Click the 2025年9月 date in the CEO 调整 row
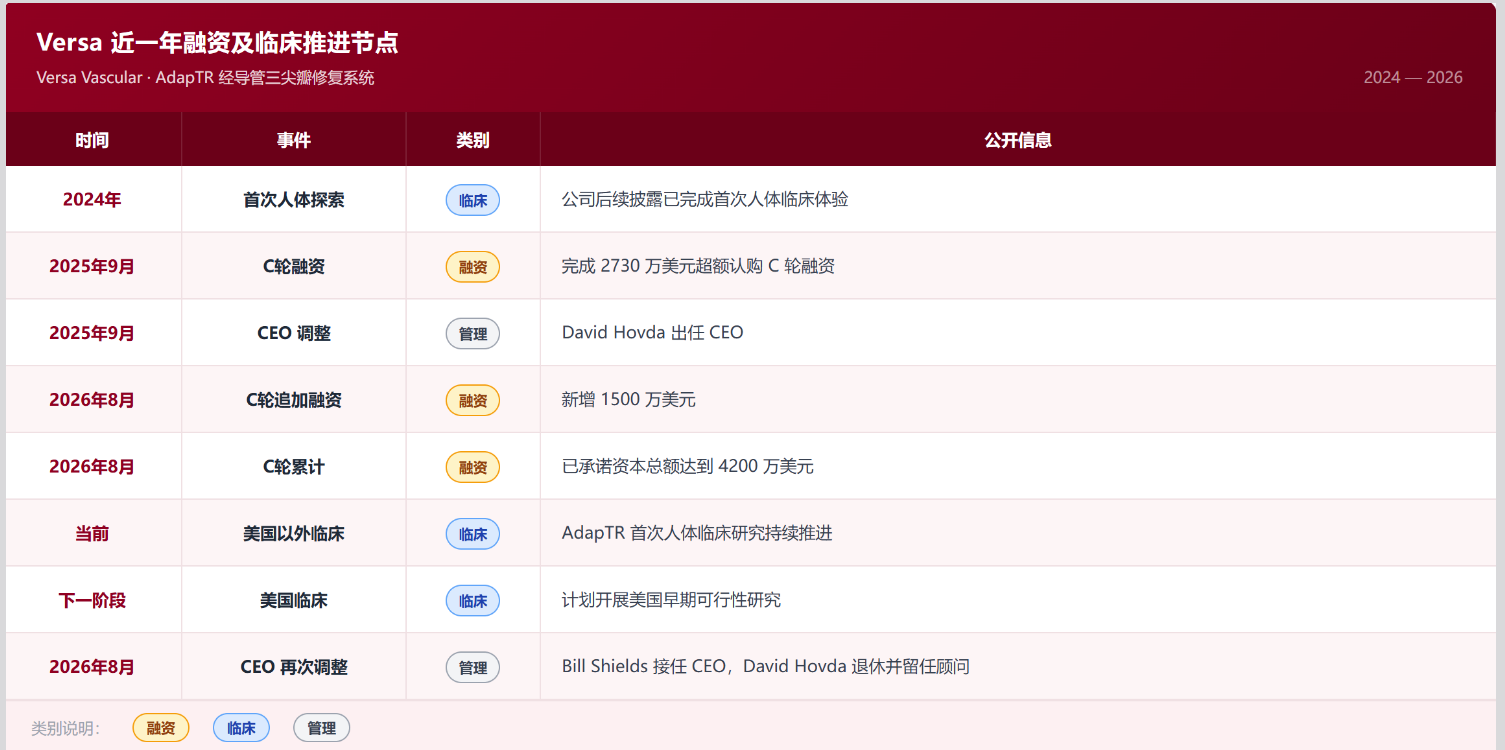This screenshot has height=750, width=1505. pyautogui.click(x=92, y=333)
